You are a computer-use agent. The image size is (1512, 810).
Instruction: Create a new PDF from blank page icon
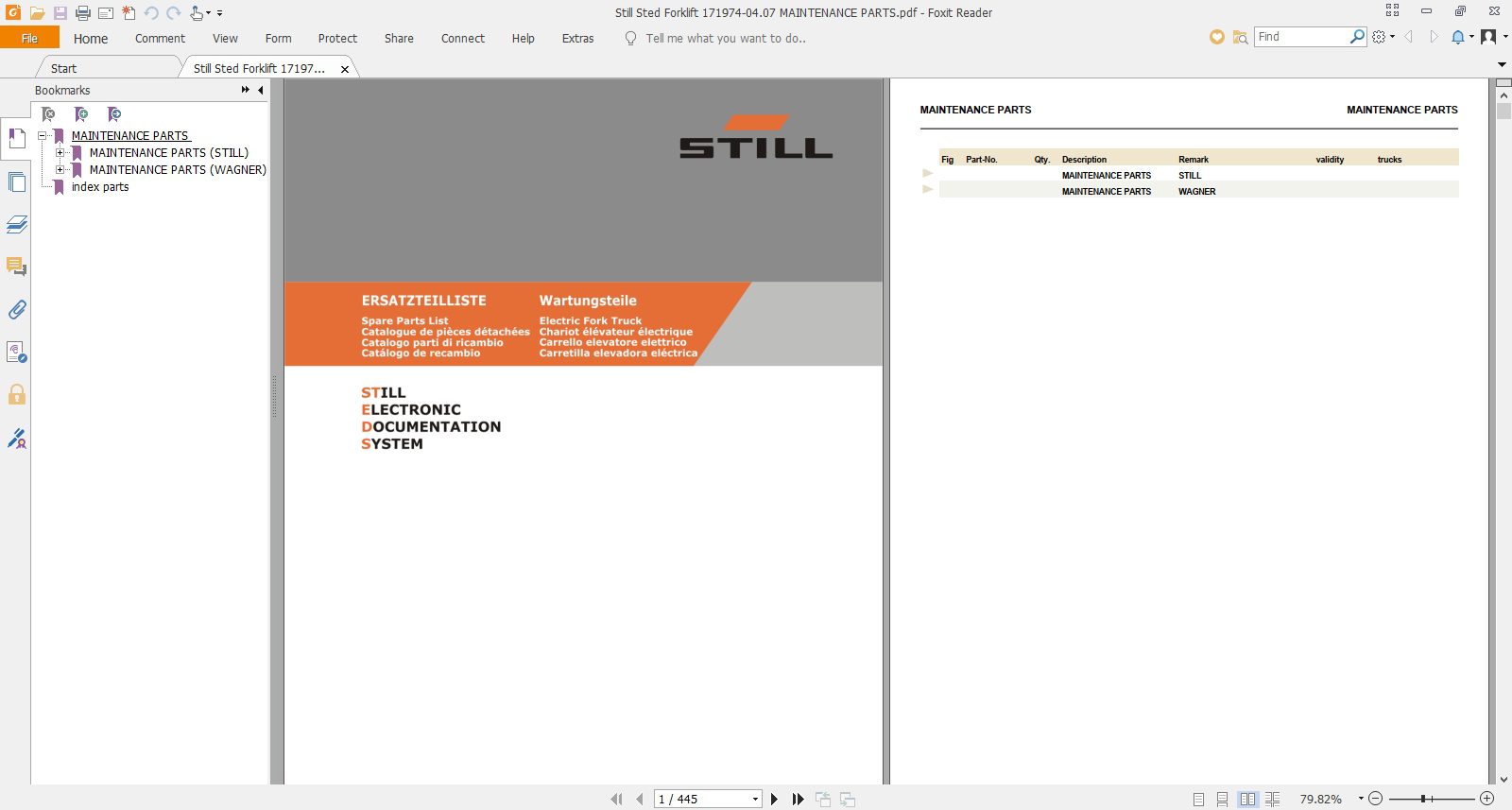pos(129,13)
